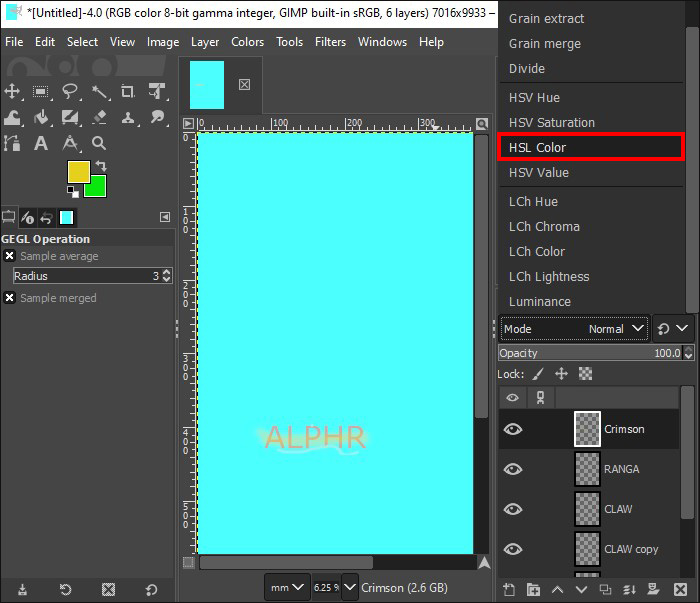The height and width of the screenshot is (603, 700).
Task: Open the Layer menu
Action: (x=205, y=42)
